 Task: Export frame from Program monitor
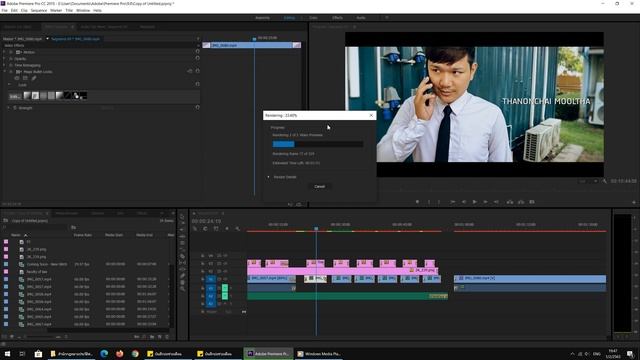point(532,202)
